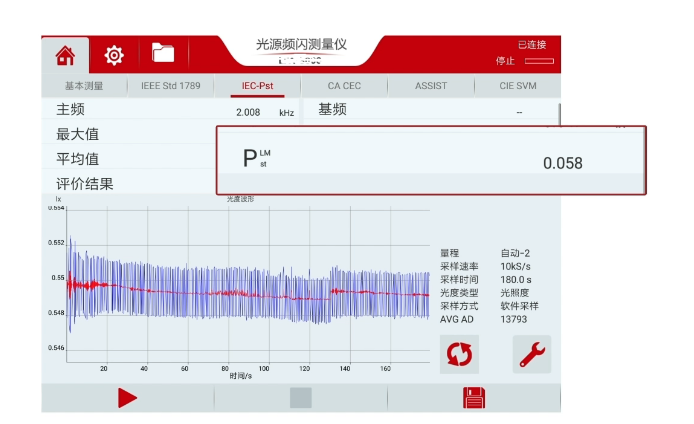Click the progress bar beside 停止
Viewport: 694px width, 424px height.
coord(538,62)
